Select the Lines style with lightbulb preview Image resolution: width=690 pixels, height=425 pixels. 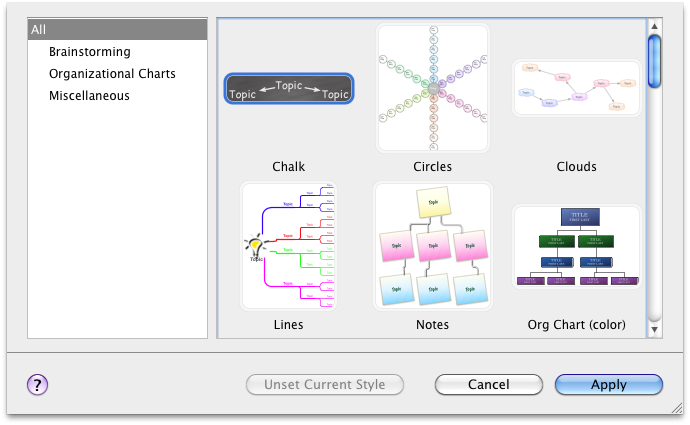click(288, 245)
